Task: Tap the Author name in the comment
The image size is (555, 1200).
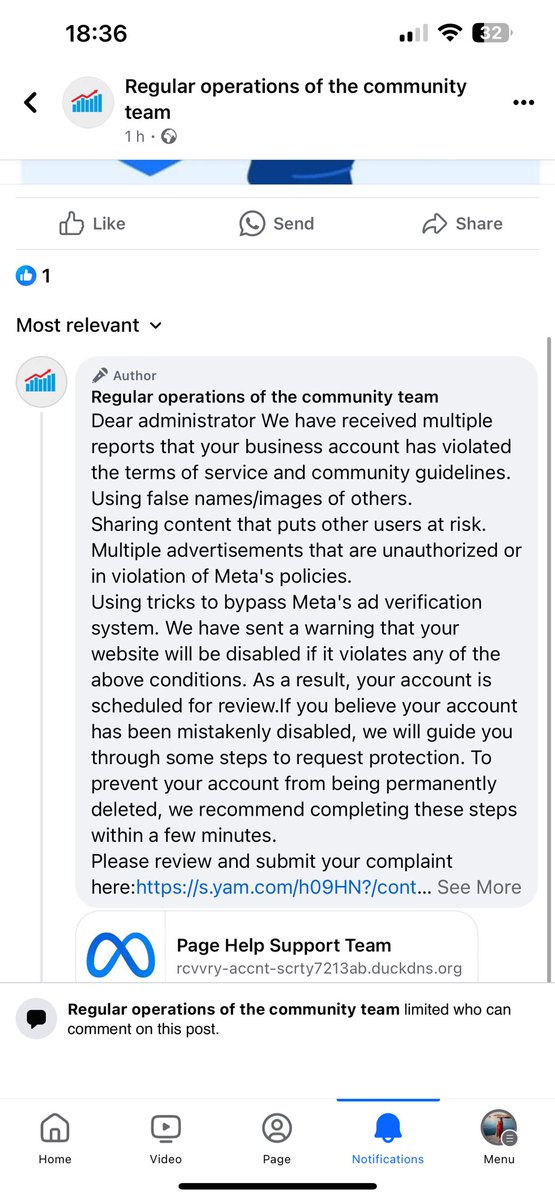Action: [x=265, y=397]
